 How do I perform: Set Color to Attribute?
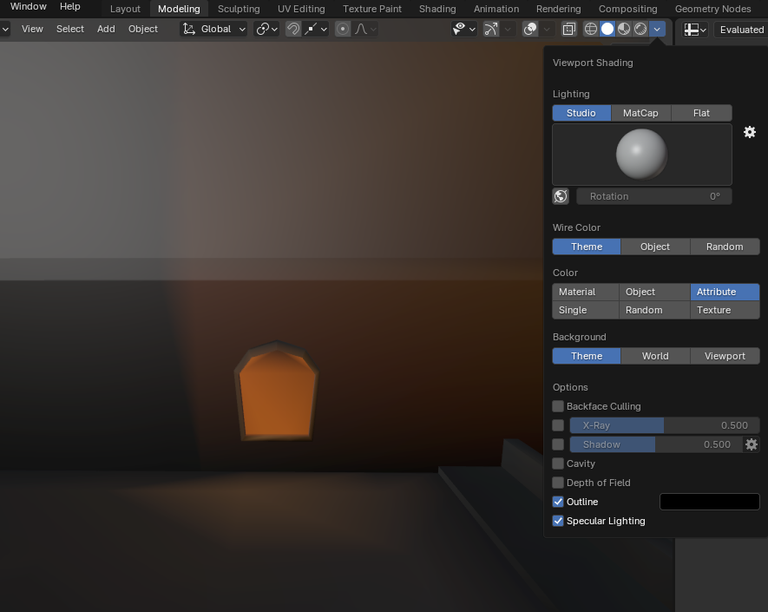[x=725, y=292]
